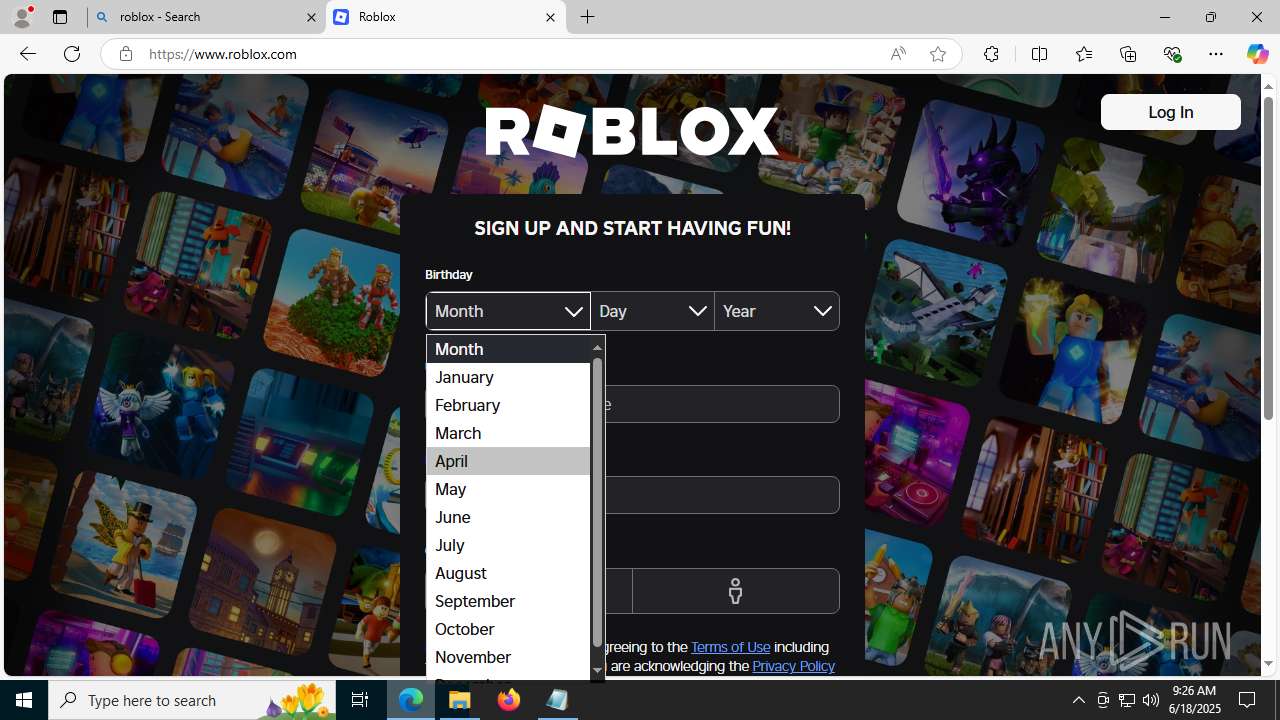Viewport: 1280px width, 720px height.
Task: Choose May from month list
Action: coord(508,489)
